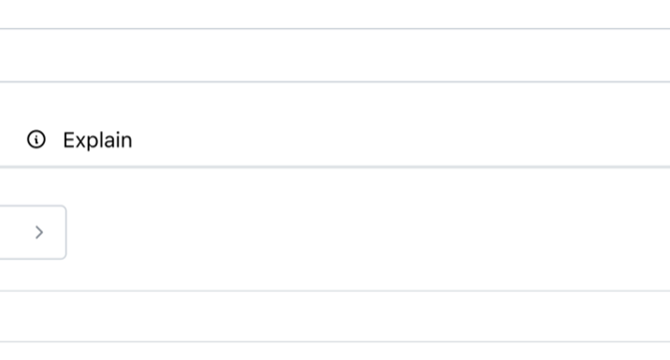This screenshot has height=360, width=670.
Task: Tap the circled 'i' information symbol
Action: point(36,139)
